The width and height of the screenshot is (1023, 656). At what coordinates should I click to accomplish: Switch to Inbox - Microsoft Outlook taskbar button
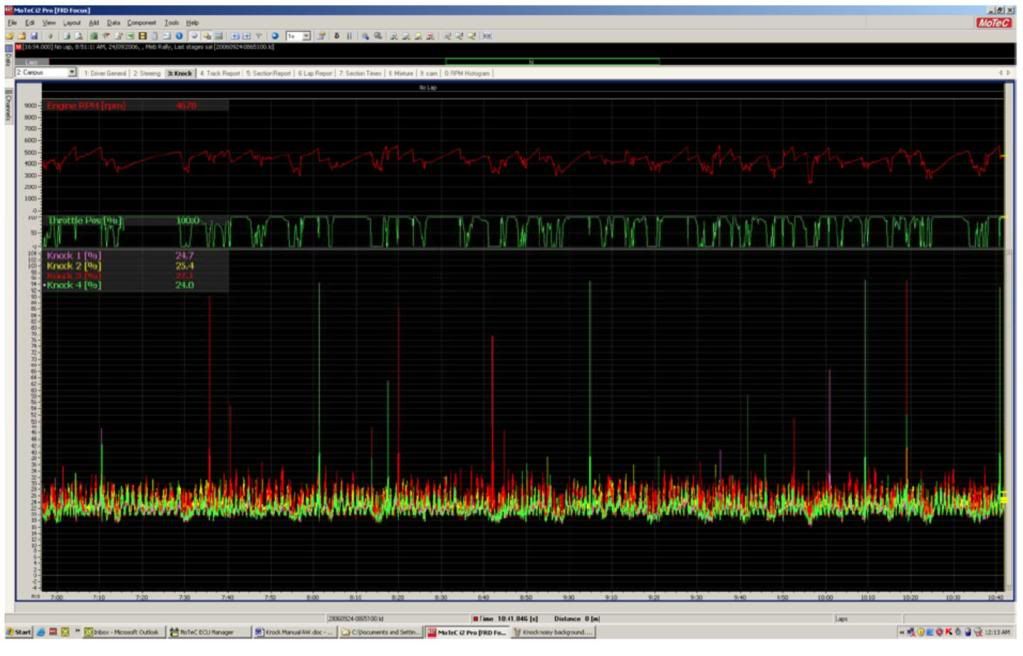(x=123, y=633)
